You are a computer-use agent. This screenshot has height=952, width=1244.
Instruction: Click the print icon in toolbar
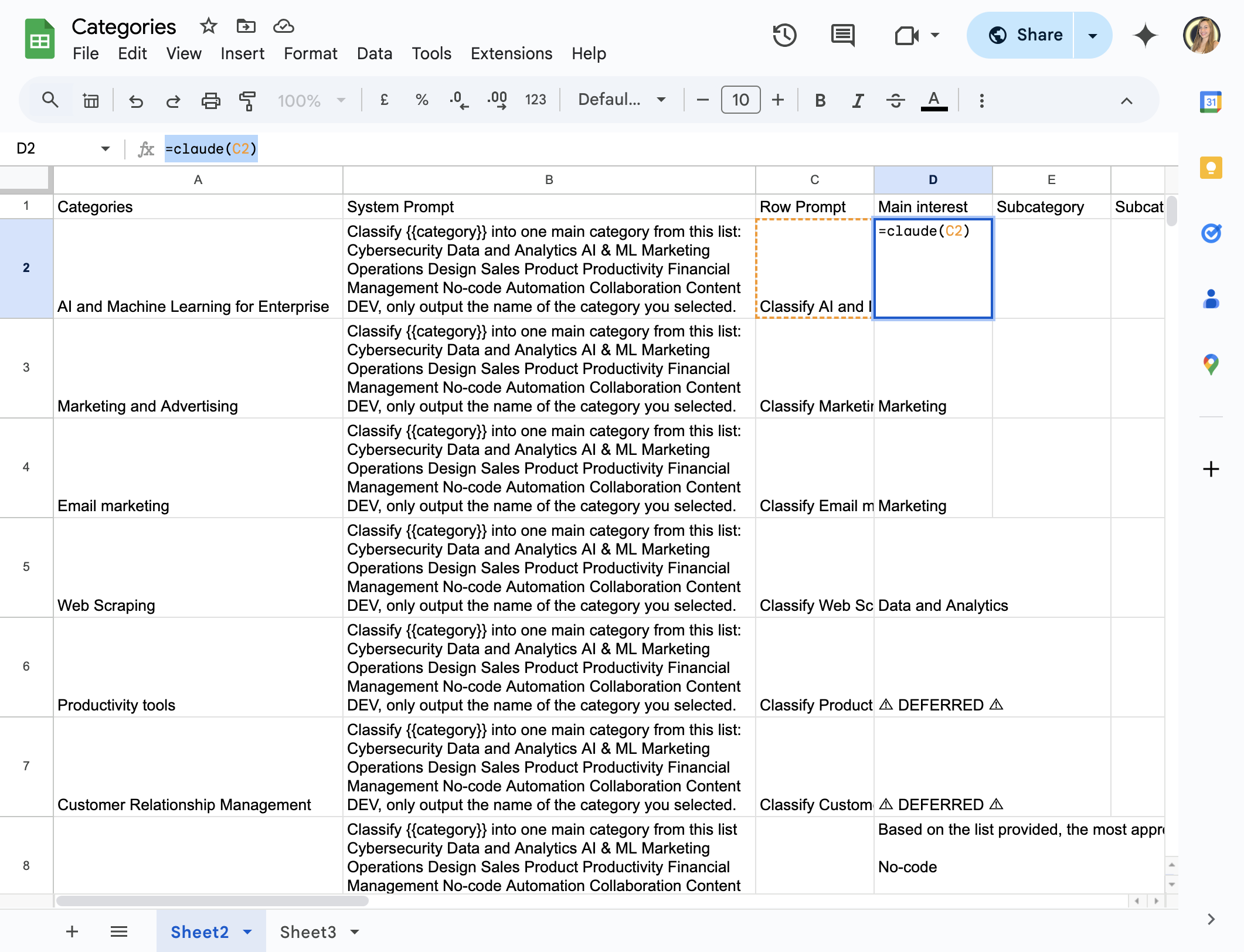[x=210, y=101]
